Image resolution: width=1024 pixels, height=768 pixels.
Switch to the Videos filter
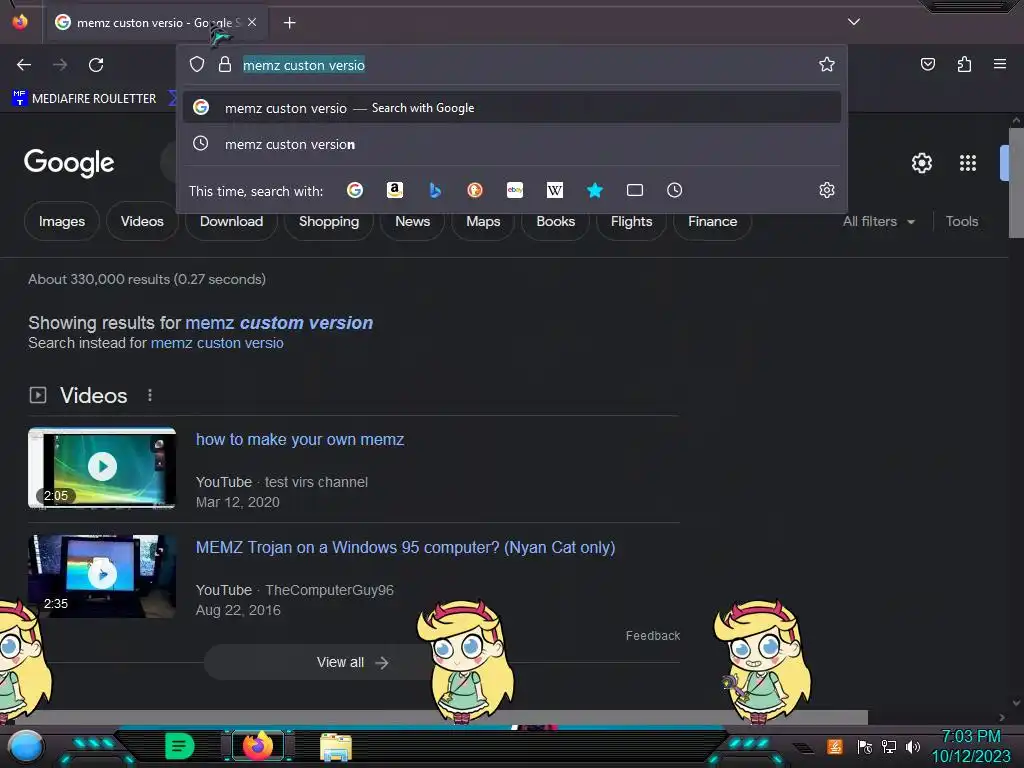click(142, 221)
